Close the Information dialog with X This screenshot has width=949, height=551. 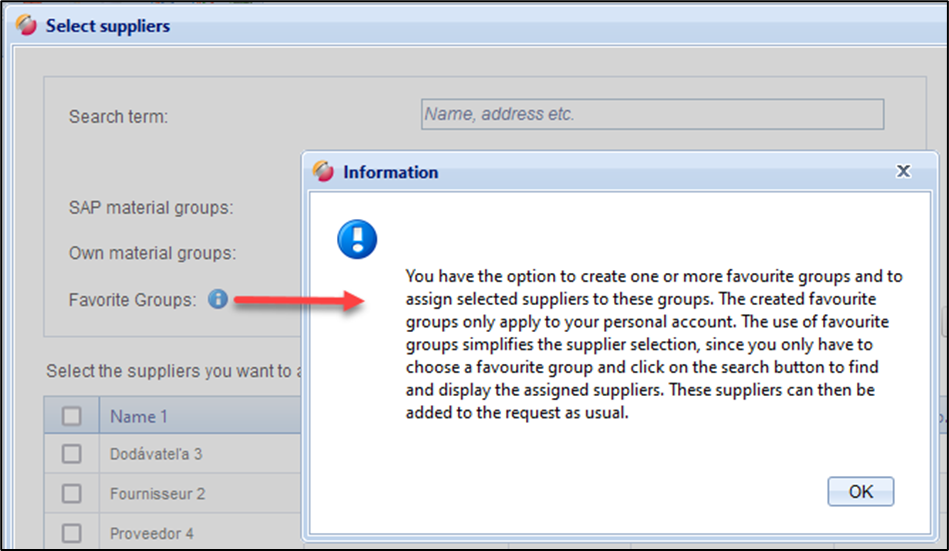(x=903, y=171)
